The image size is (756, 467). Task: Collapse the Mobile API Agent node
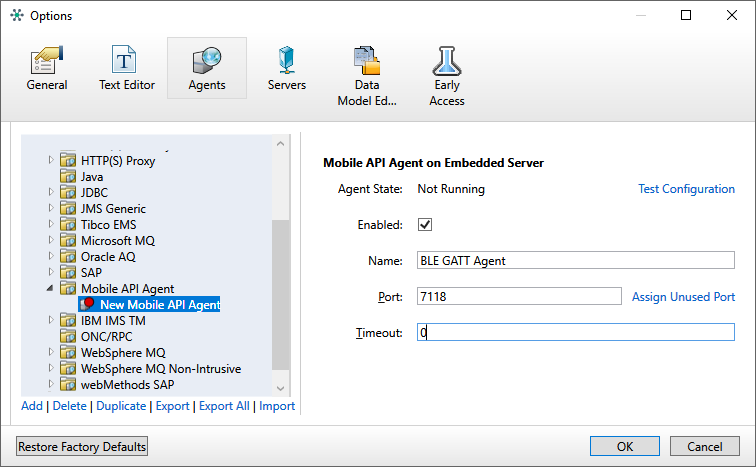pos(52,288)
